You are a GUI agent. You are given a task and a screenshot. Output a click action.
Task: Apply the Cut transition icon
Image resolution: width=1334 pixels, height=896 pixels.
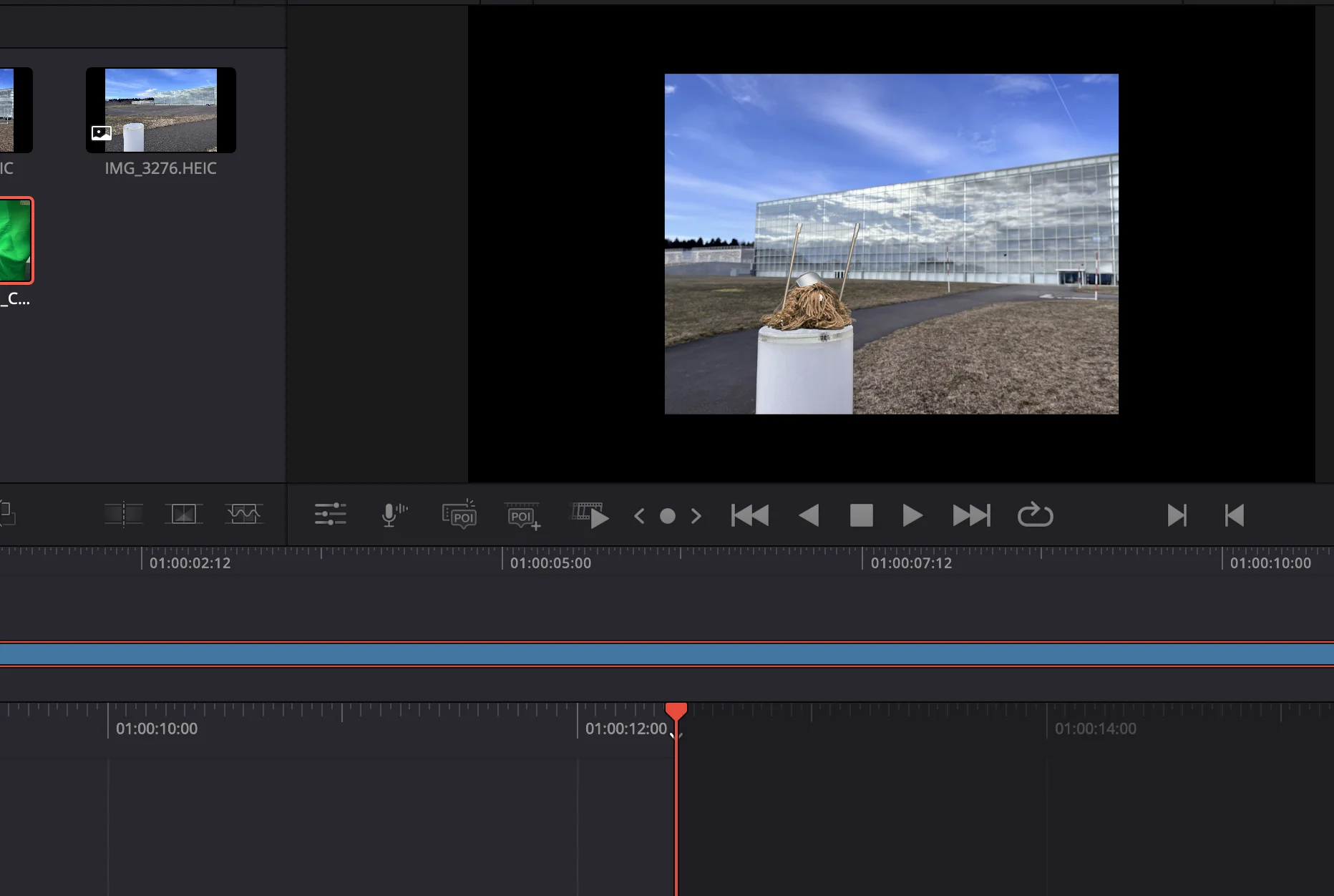pyautogui.click(x=124, y=514)
